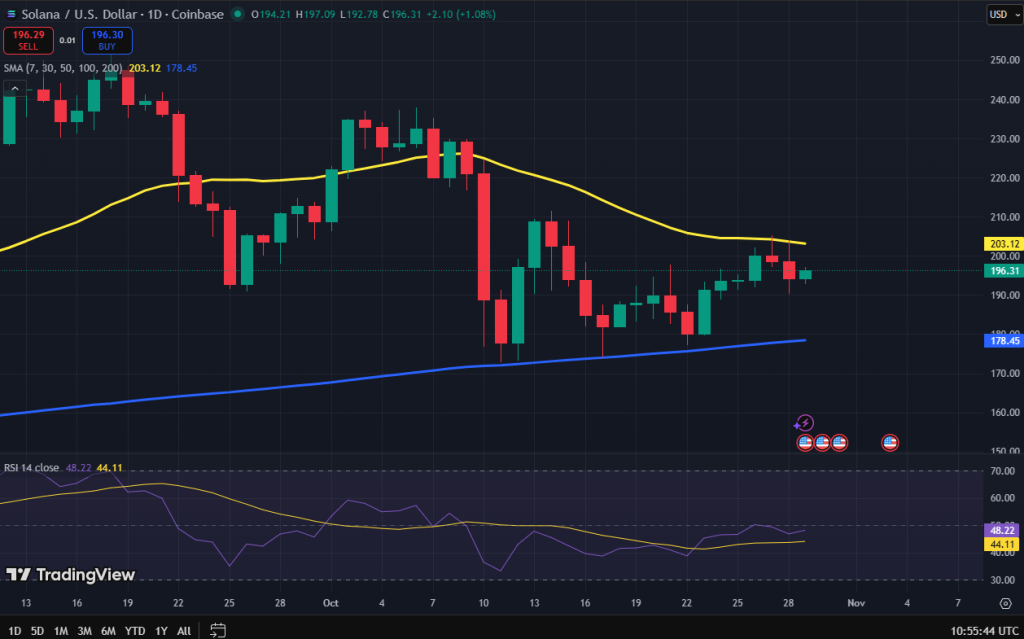This screenshot has width=1024, height=639.
Task: Click the Nov label on the date axis
Action: pyautogui.click(x=856, y=603)
